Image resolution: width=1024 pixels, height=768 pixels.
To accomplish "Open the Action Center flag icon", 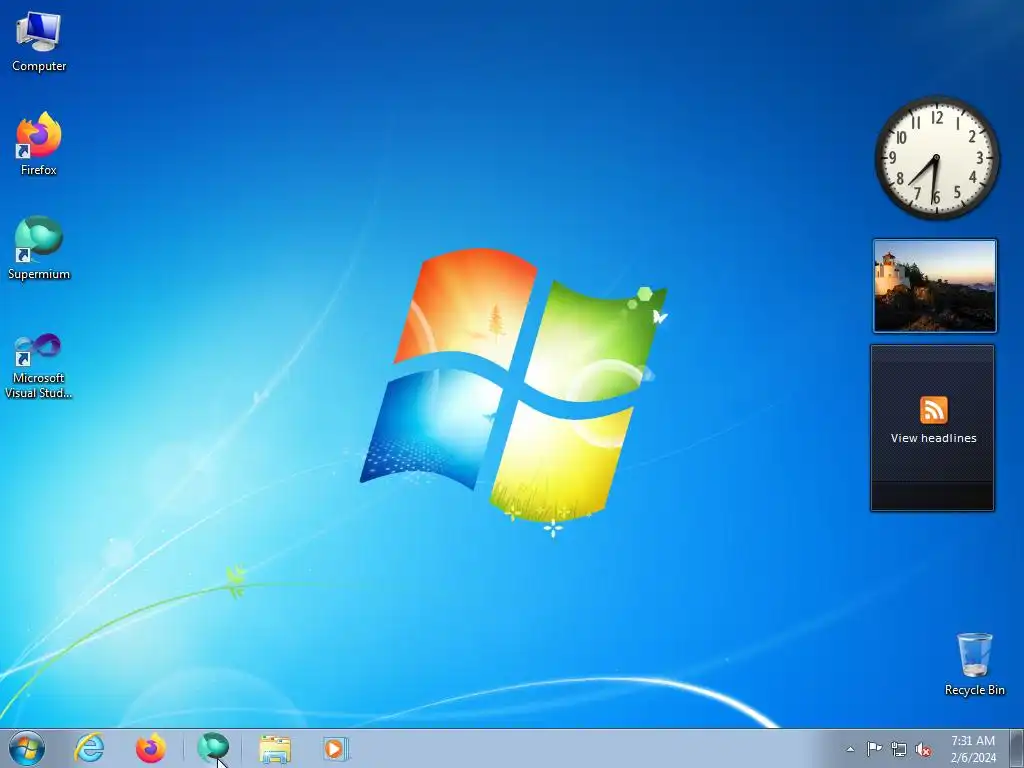I will (874, 749).
